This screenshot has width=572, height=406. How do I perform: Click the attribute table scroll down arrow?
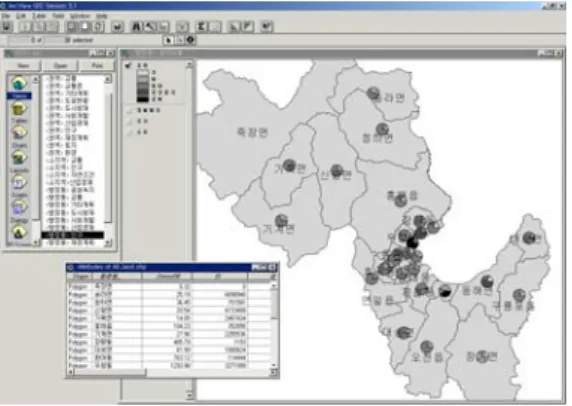pos(274,365)
